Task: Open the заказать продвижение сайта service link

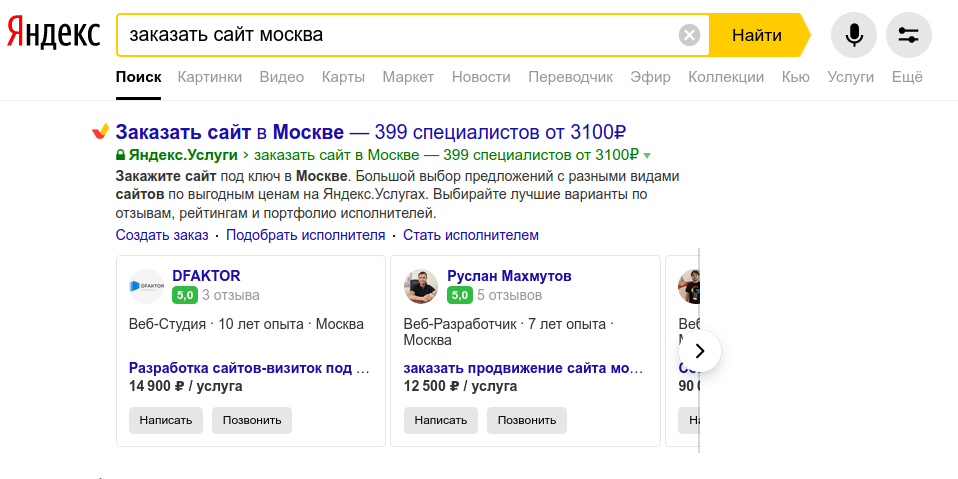Action: point(524,368)
